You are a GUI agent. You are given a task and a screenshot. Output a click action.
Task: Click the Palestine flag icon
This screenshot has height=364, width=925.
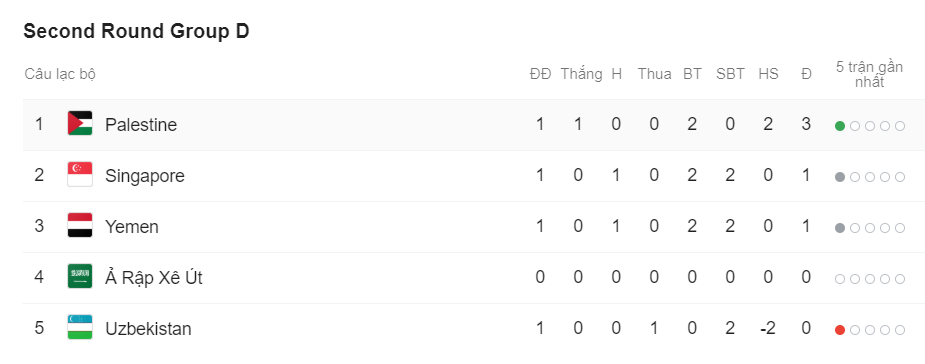[x=80, y=123]
